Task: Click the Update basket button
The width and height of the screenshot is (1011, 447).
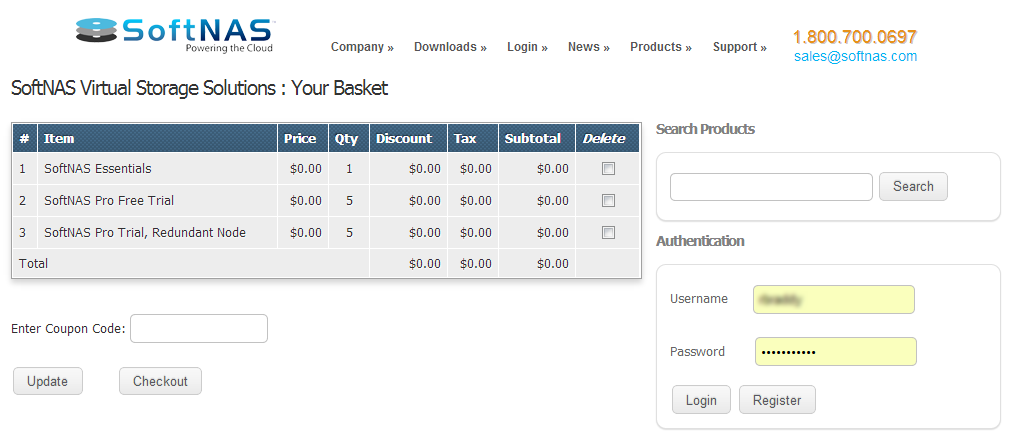Action: 48,381
